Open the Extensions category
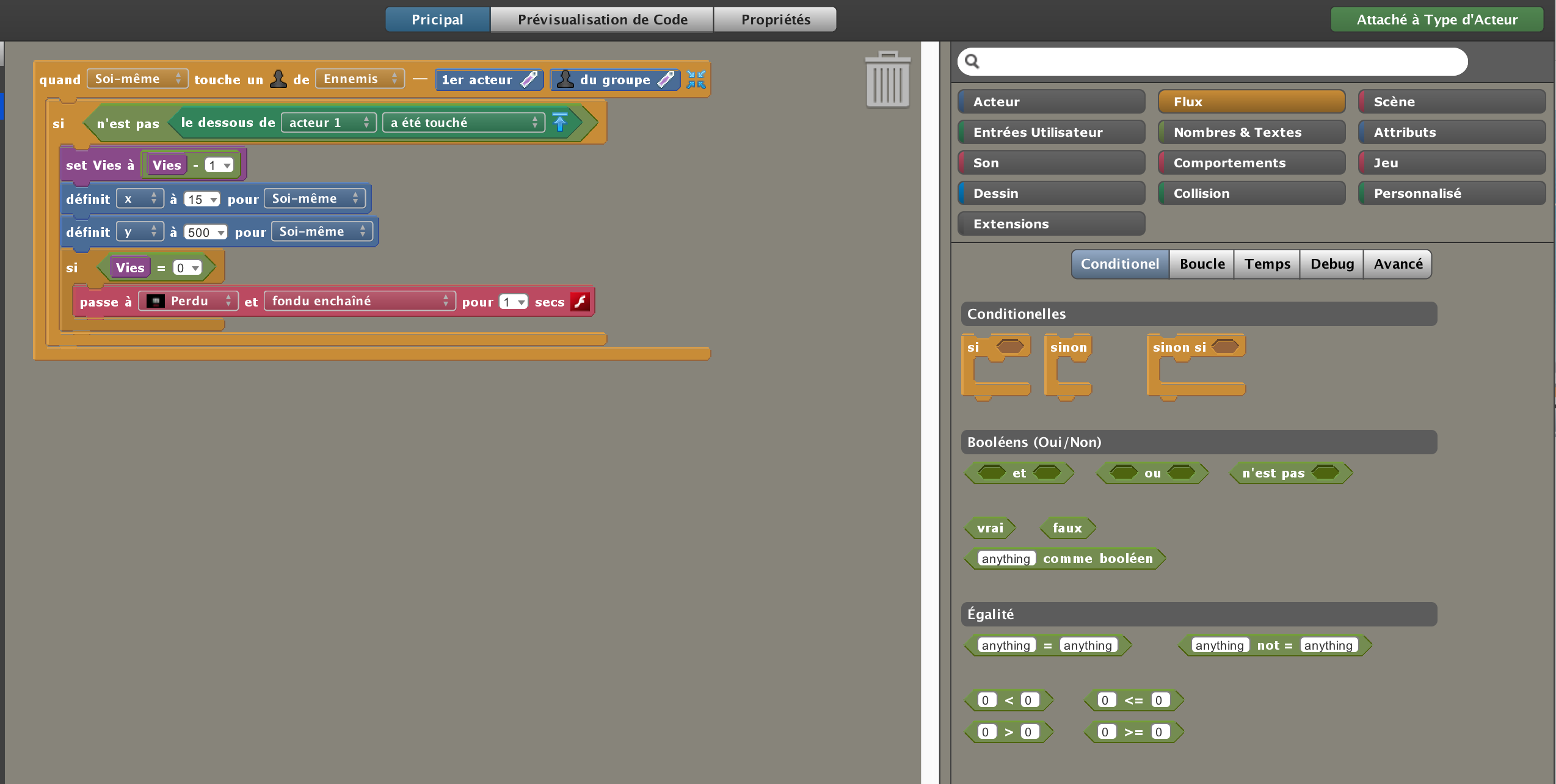The width and height of the screenshot is (1556, 784). [1052, 224]
